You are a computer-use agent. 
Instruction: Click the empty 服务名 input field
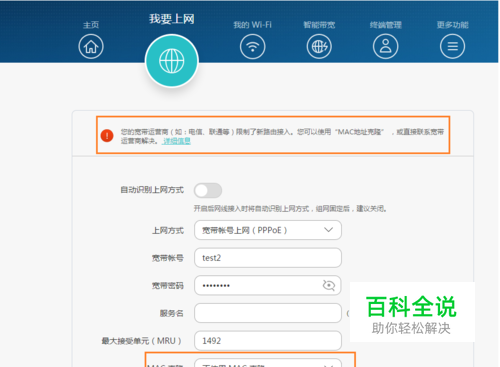coord(268,313)
